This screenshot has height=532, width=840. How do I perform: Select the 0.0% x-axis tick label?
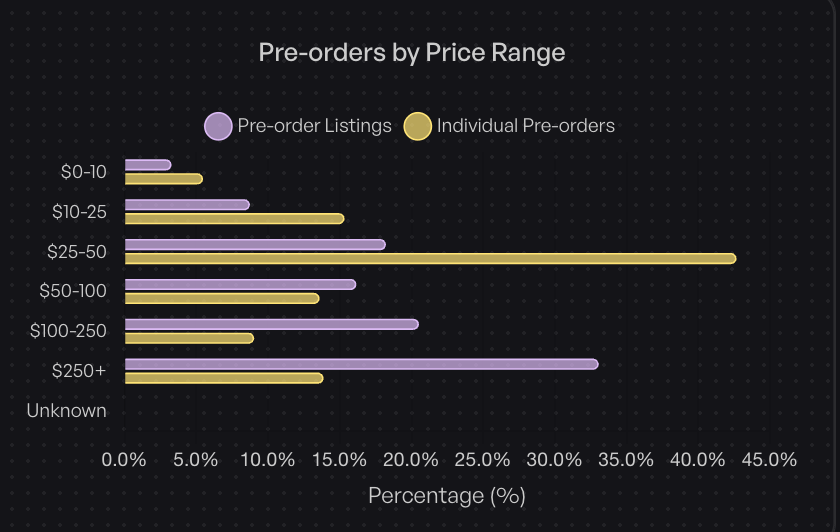click(x=125, y=460)
